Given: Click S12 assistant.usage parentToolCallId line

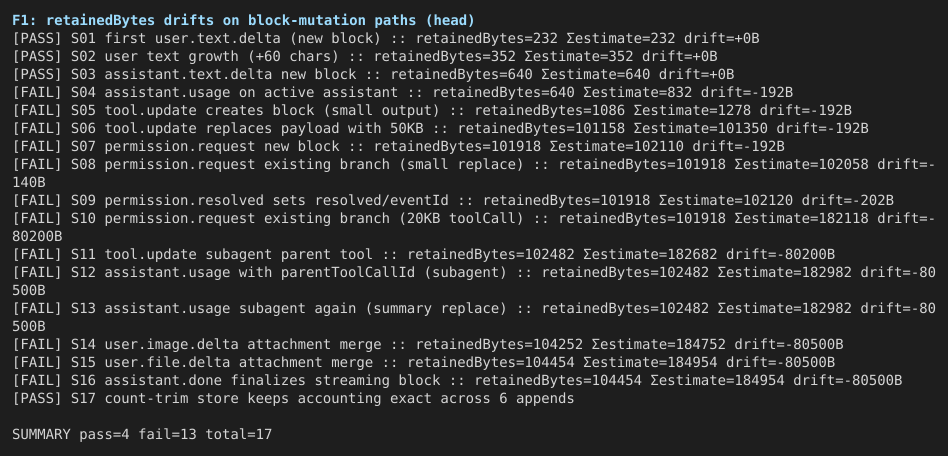Looking at the screenshot, I should tap(473, 282).
